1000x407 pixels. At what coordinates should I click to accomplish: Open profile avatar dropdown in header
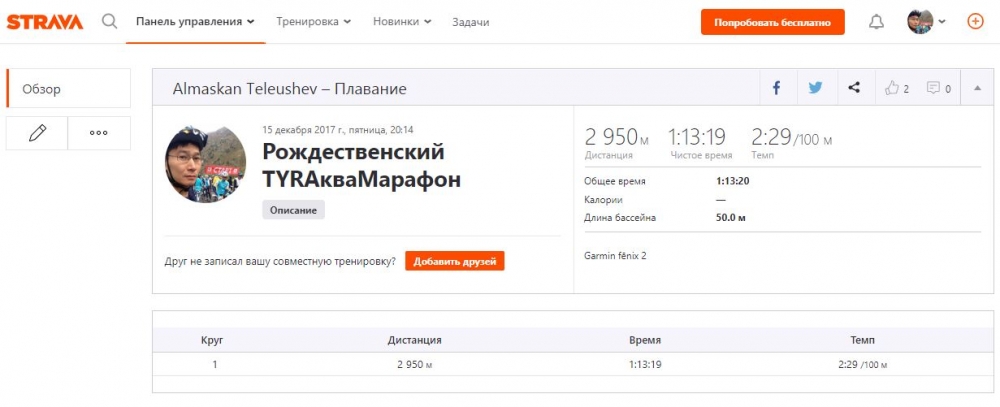926,21
